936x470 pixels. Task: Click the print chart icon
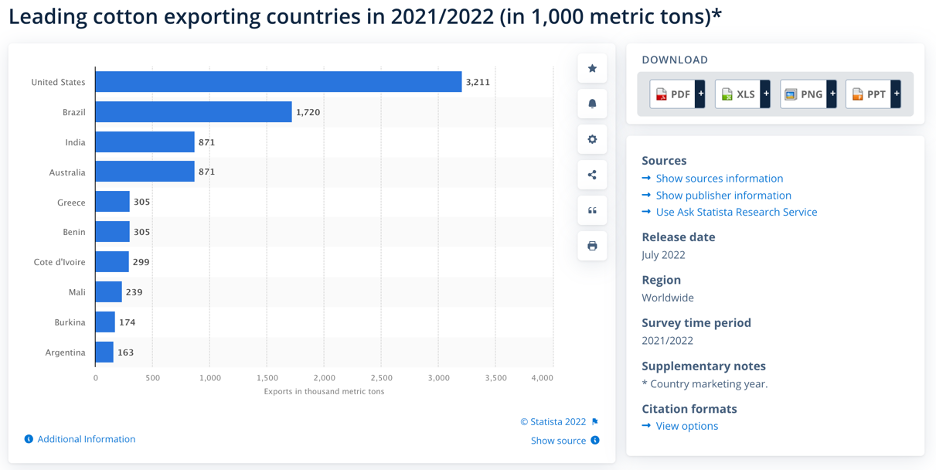[x=592, y=246]
